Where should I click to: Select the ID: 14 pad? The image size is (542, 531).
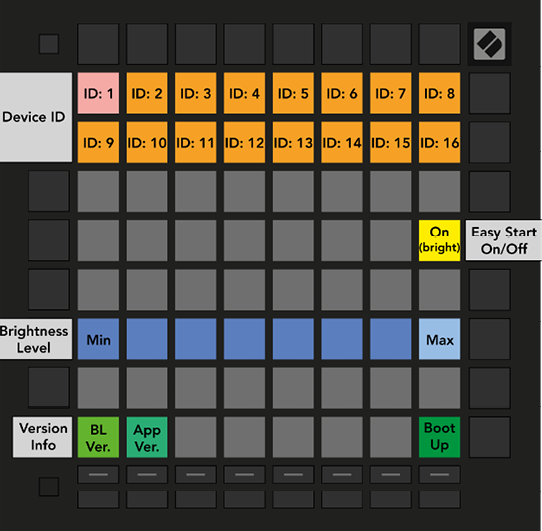342,142
